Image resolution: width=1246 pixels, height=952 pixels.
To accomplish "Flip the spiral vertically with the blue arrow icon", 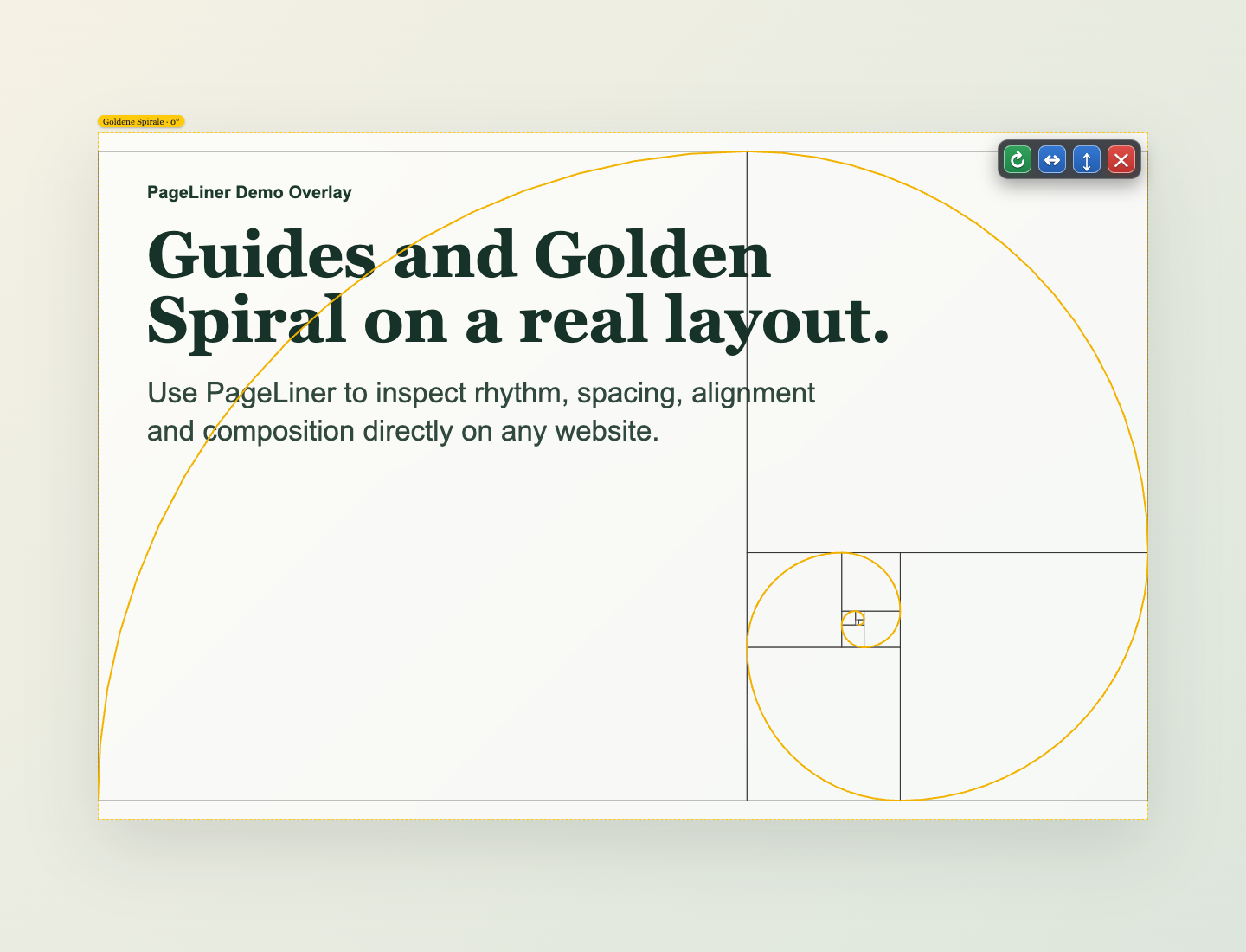I will click(1087, 159).
